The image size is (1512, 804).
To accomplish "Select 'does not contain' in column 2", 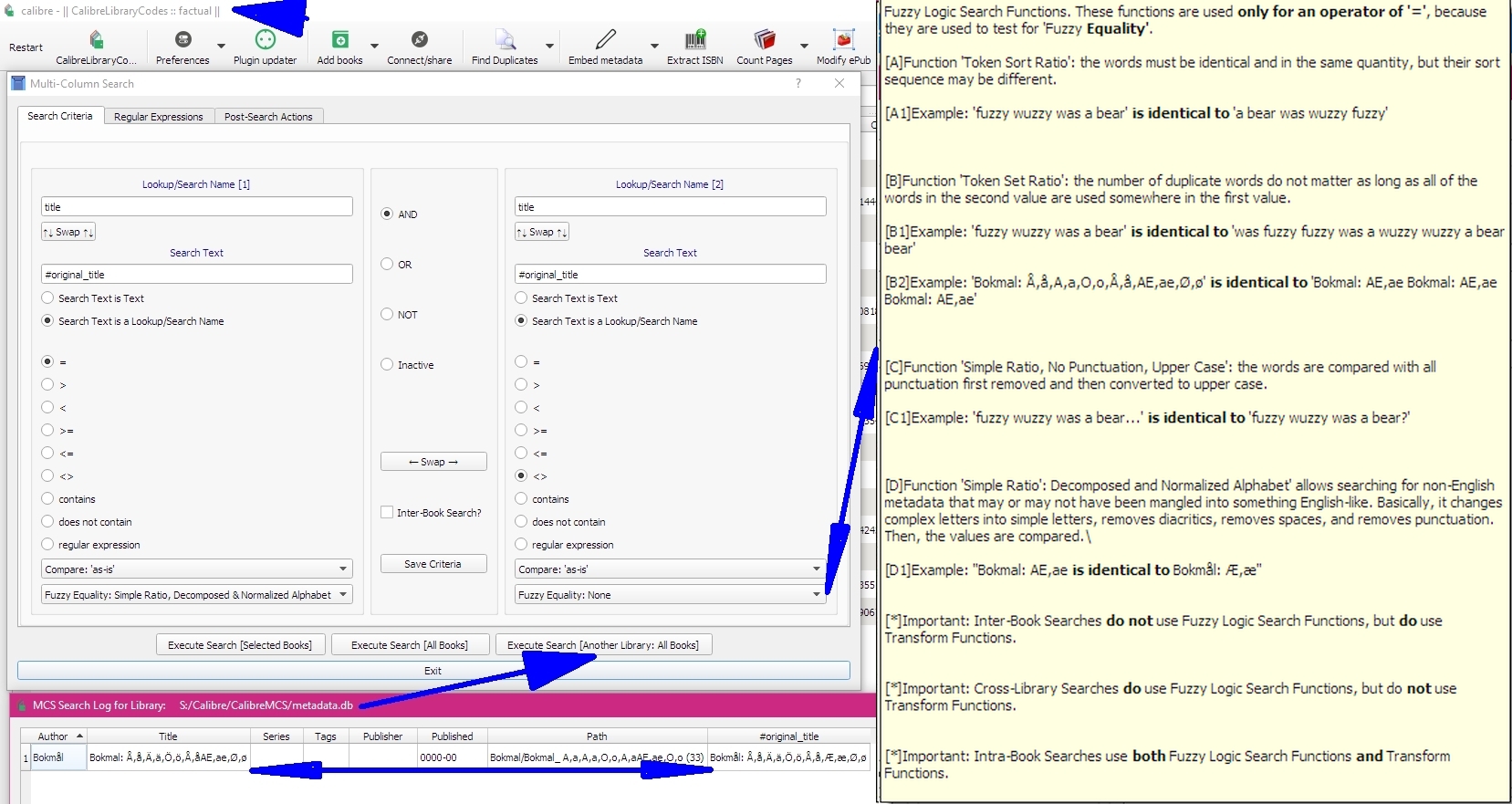I will pos(521,521).
